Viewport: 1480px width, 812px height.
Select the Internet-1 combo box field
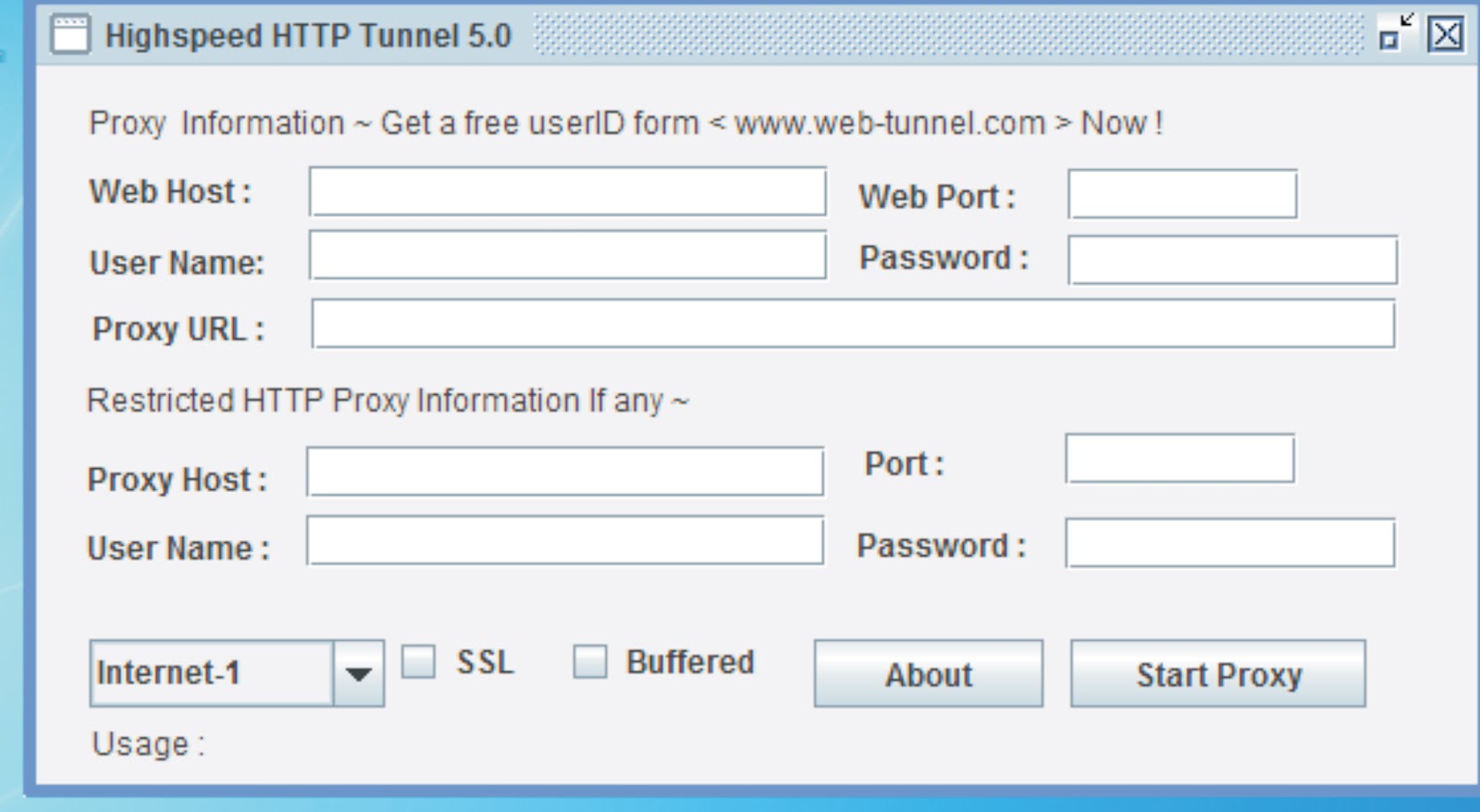(x=211, y=673)
